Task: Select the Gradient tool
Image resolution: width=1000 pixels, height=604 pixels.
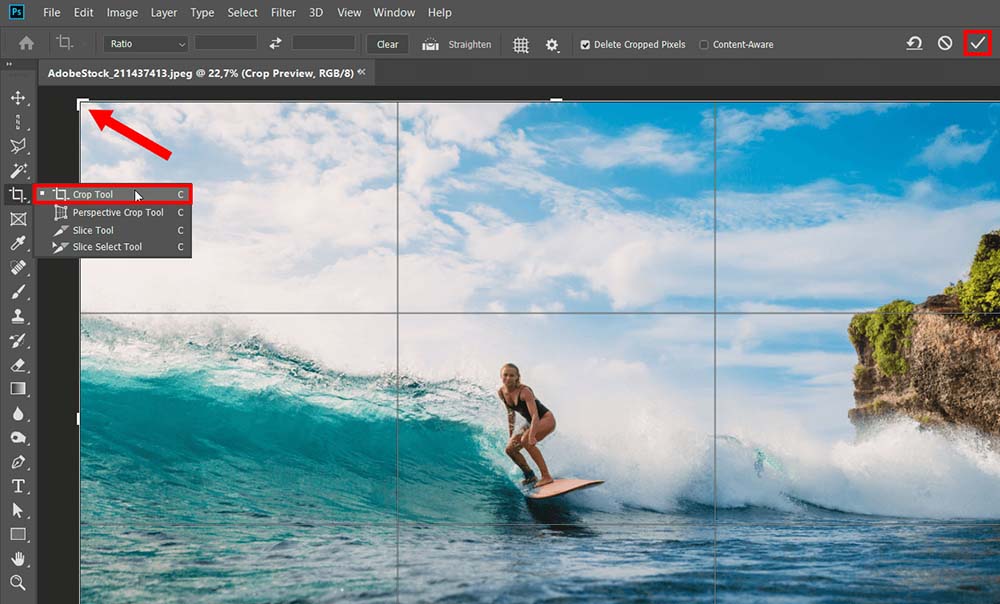Action: [18, 389]
